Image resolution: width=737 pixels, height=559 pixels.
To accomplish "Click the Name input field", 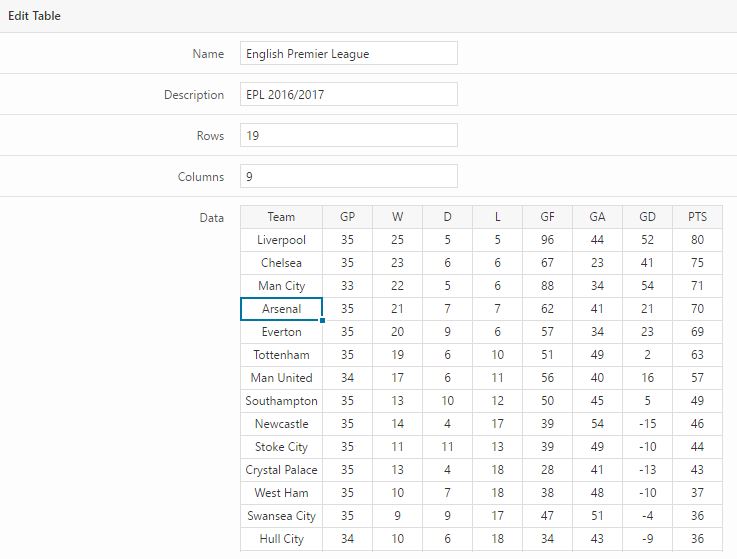I will pyautogui.click(x=348, y=54).
